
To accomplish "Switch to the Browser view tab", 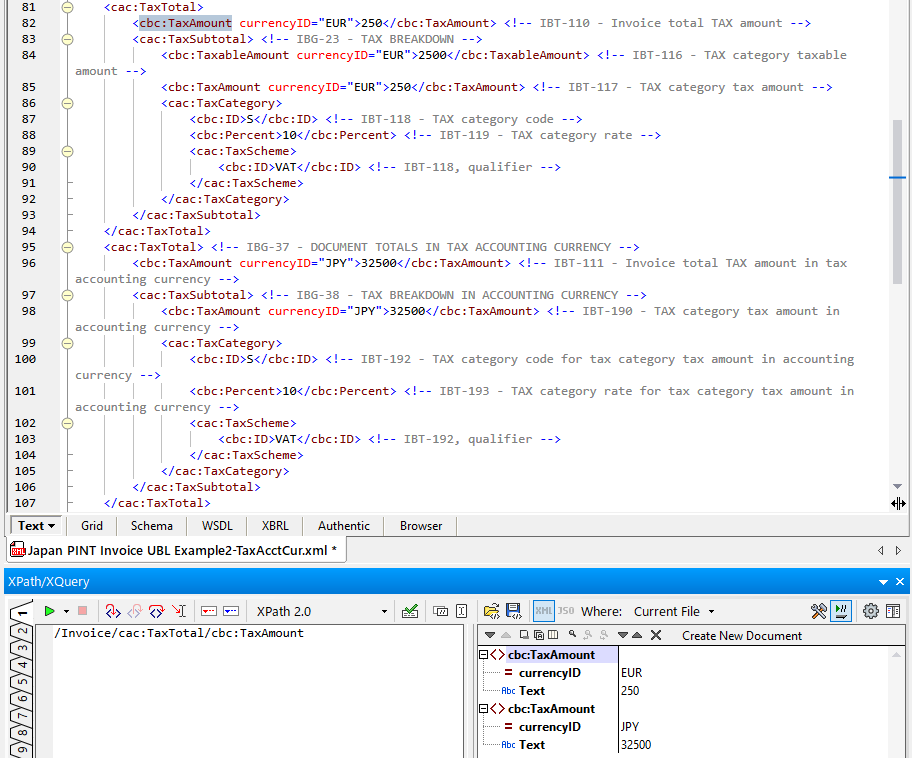I will [421, 526].
